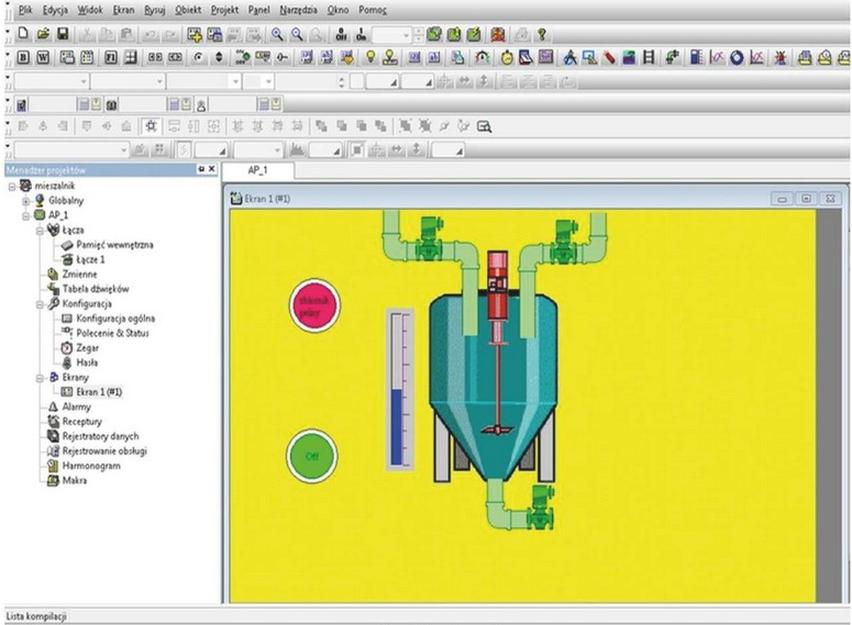This screenshot has width=852, height=625.
Task: Select the word button 'W' object tool
Action: pyautogui.click(x=41, y=57)
